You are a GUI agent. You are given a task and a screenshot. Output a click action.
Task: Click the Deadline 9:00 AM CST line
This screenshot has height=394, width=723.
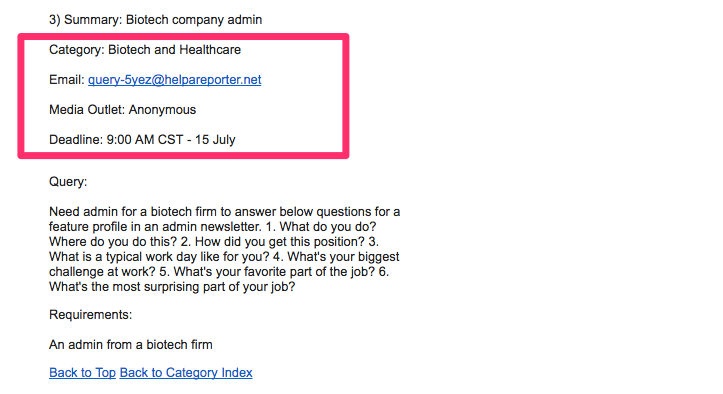pyautogui.click(x=142, y=140)
